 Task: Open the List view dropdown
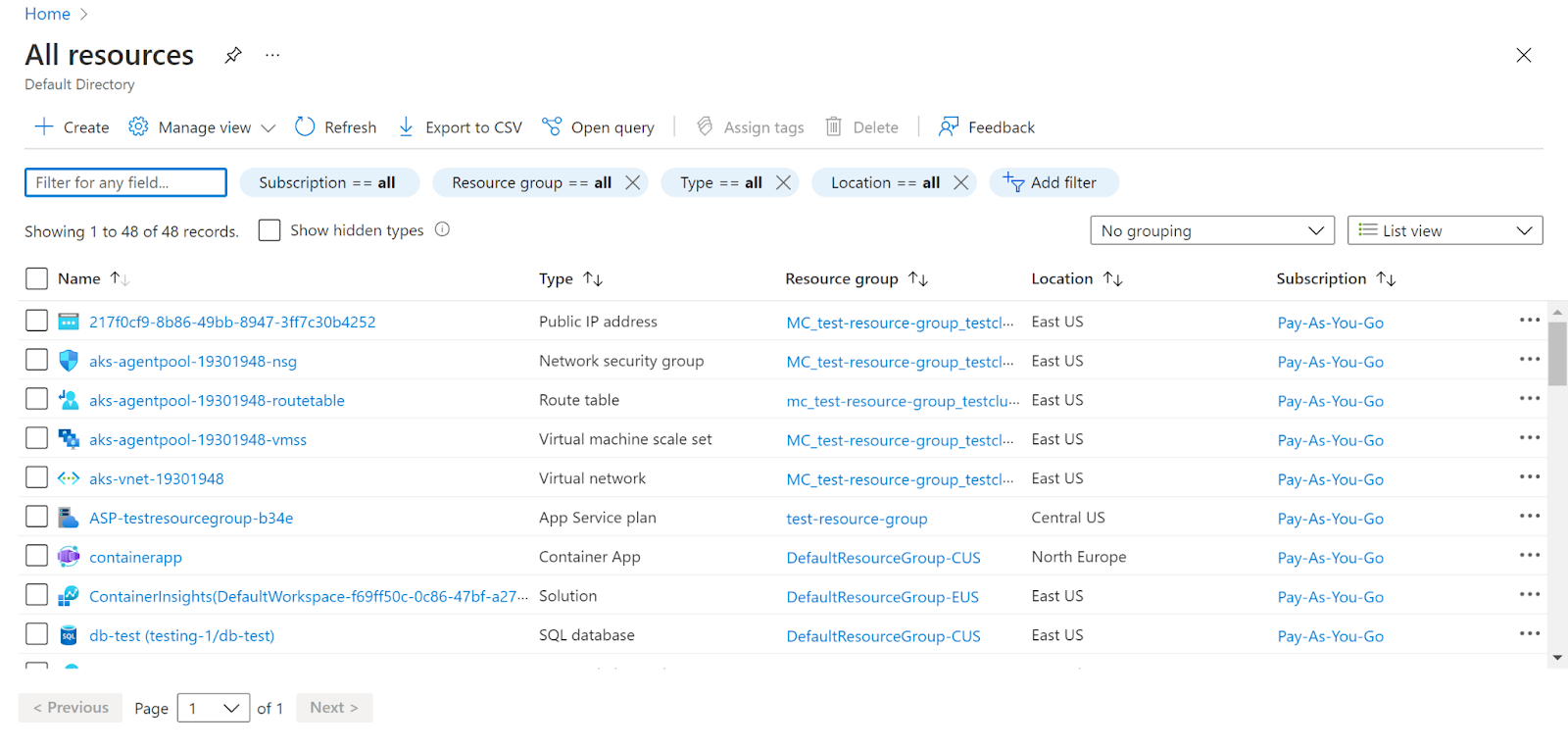[1445, 230]
